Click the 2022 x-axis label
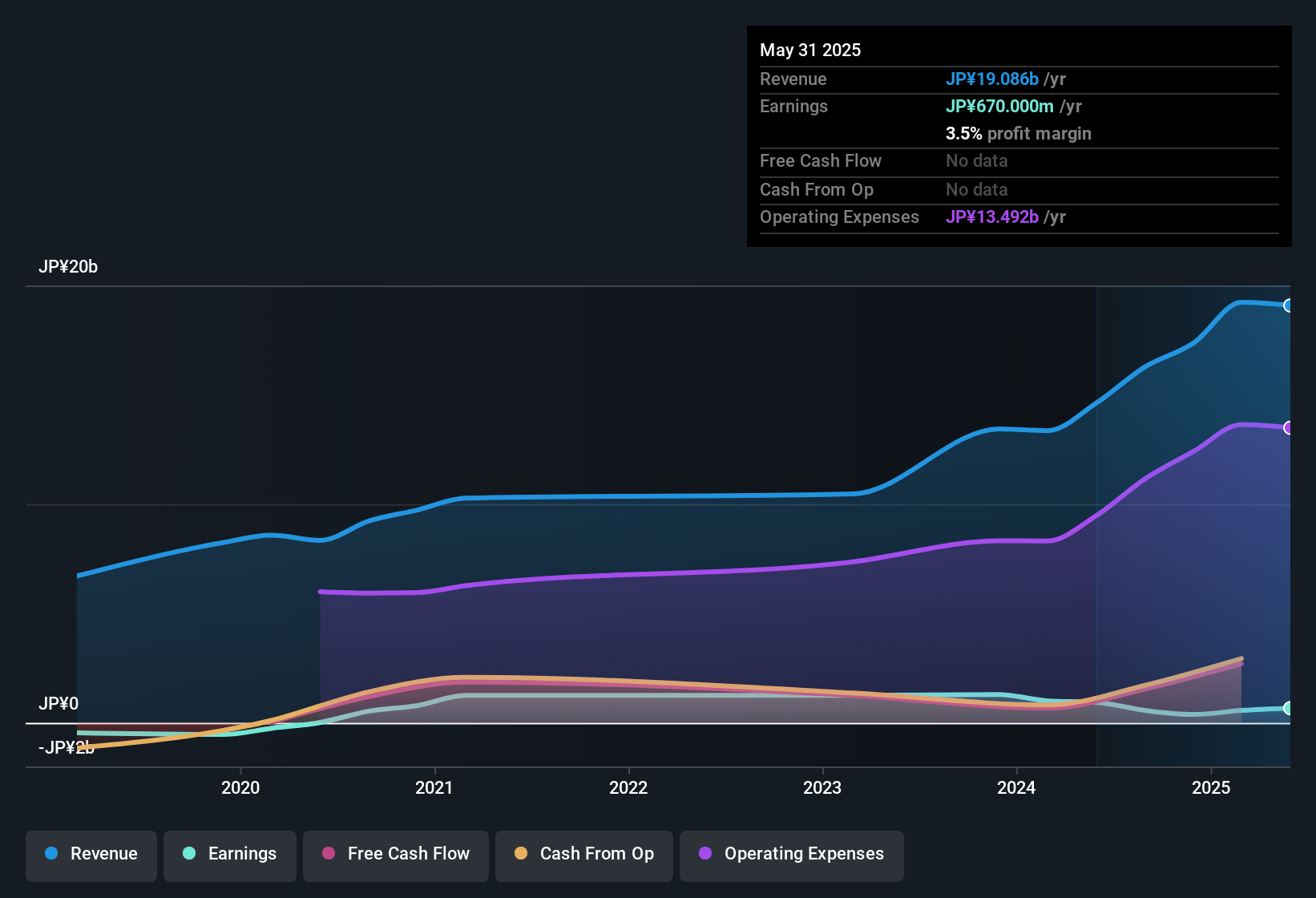Viewport: 1316px width, 898px height. coord(628,787)
